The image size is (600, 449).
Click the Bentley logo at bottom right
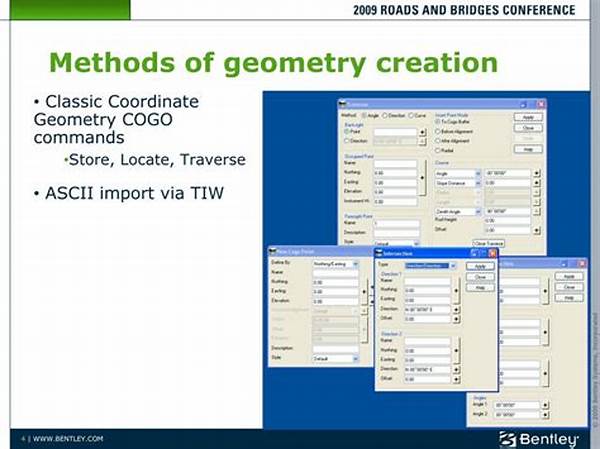538,437
